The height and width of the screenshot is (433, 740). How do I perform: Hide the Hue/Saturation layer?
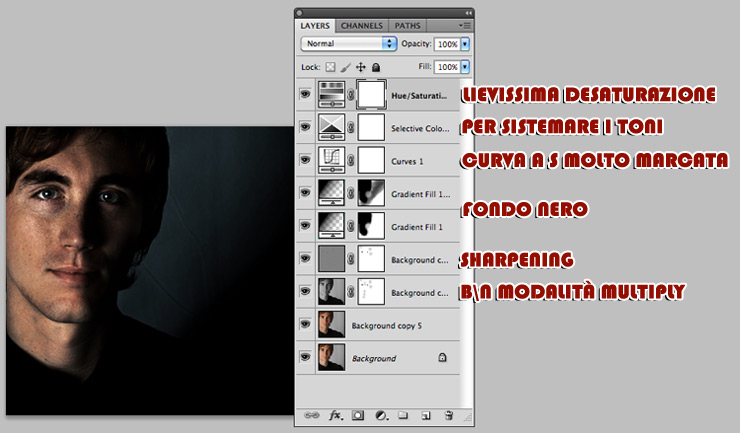(305, 95)
